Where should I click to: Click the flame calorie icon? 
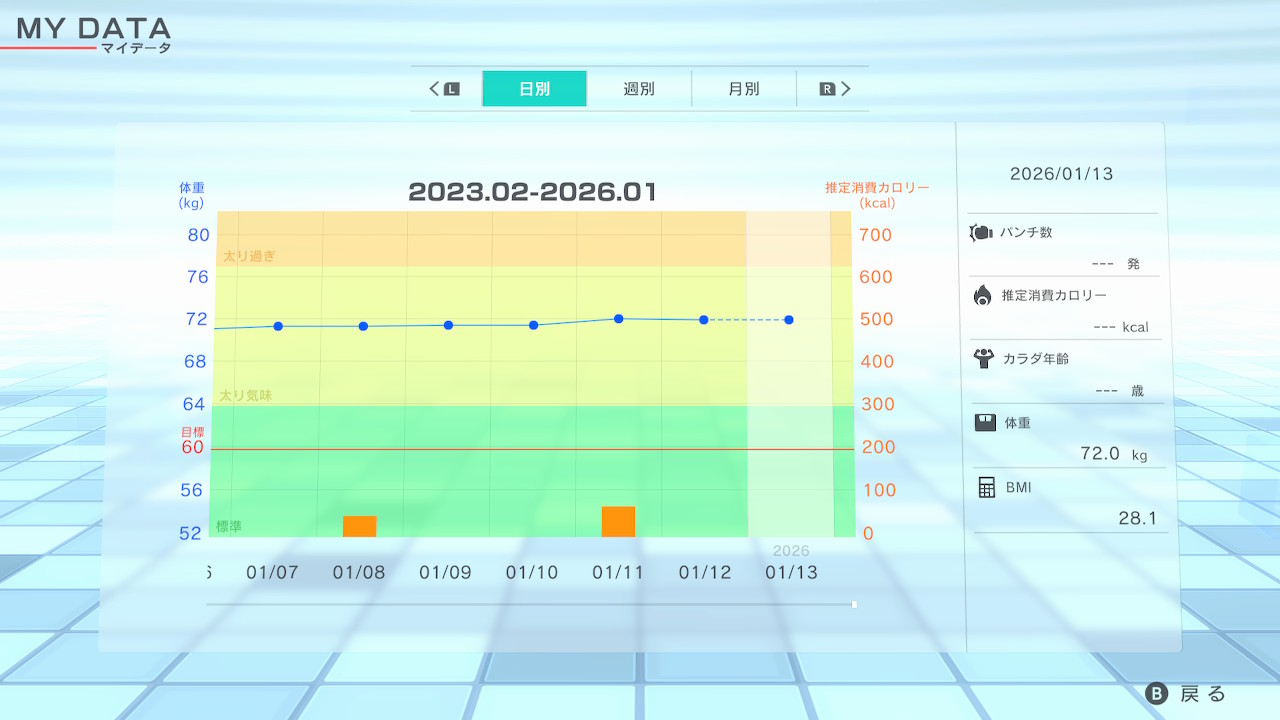click(982, 295)
